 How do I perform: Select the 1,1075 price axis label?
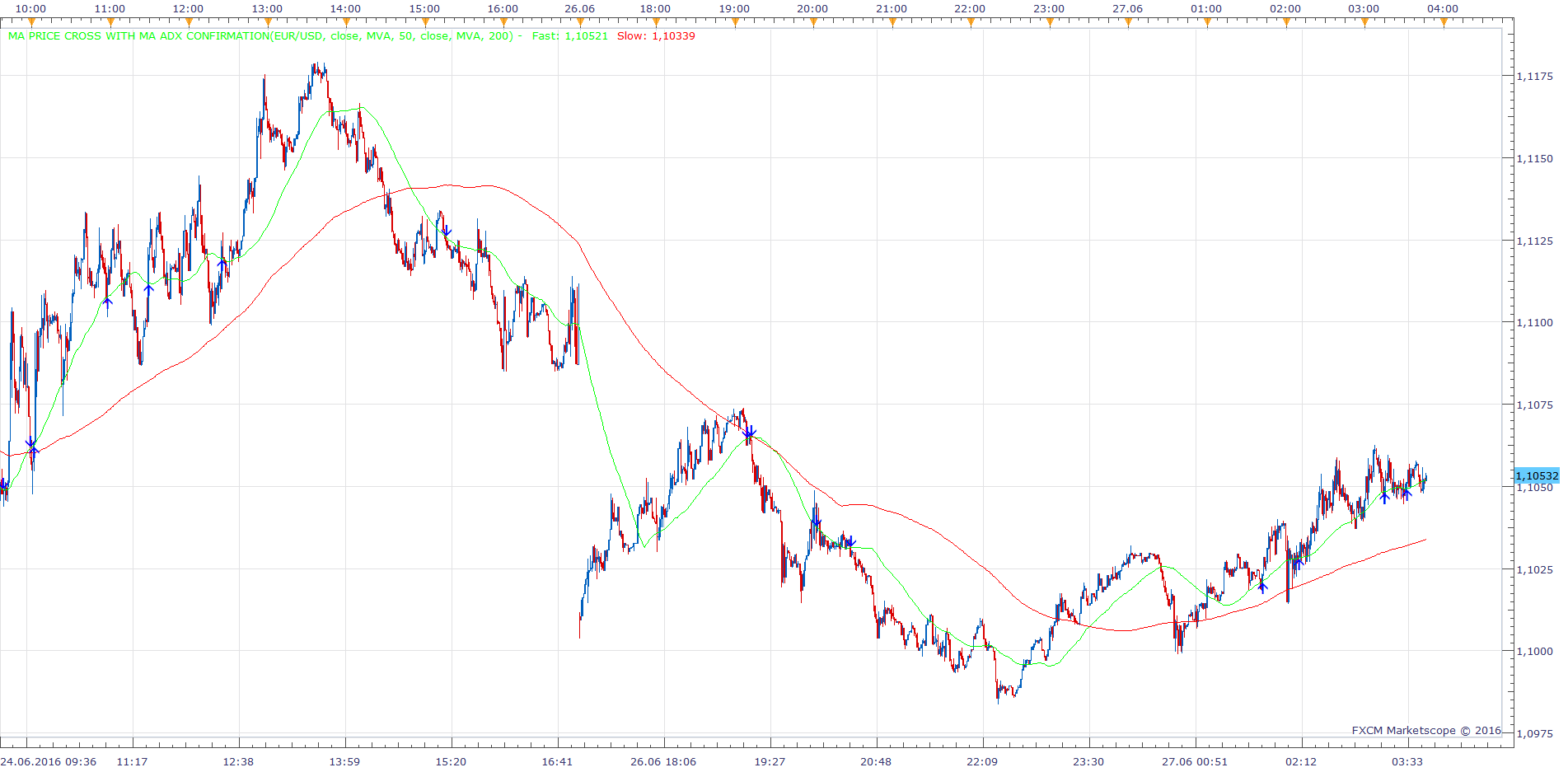tap(1534, 405)
